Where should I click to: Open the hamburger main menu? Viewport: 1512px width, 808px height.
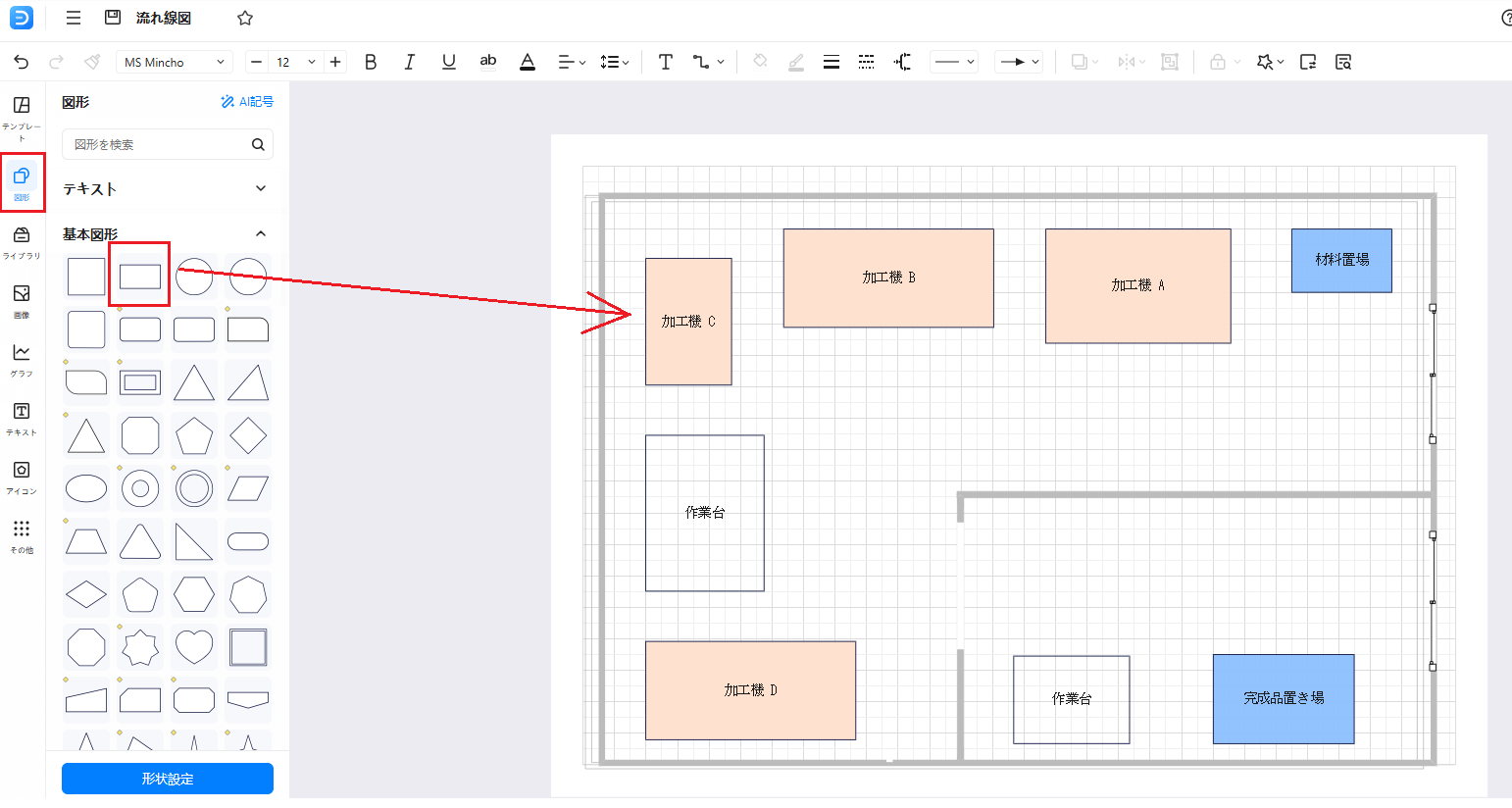74,18
